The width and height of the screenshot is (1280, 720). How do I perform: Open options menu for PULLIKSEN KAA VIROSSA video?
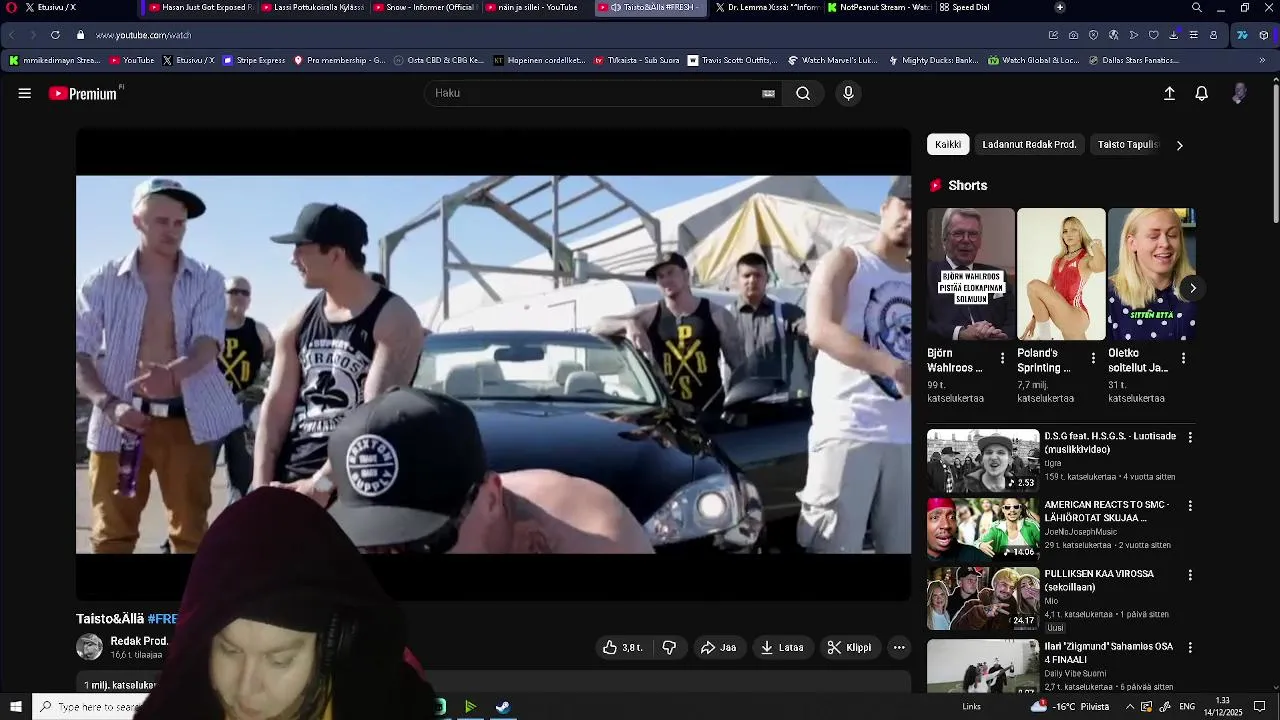pos(1190,575)
